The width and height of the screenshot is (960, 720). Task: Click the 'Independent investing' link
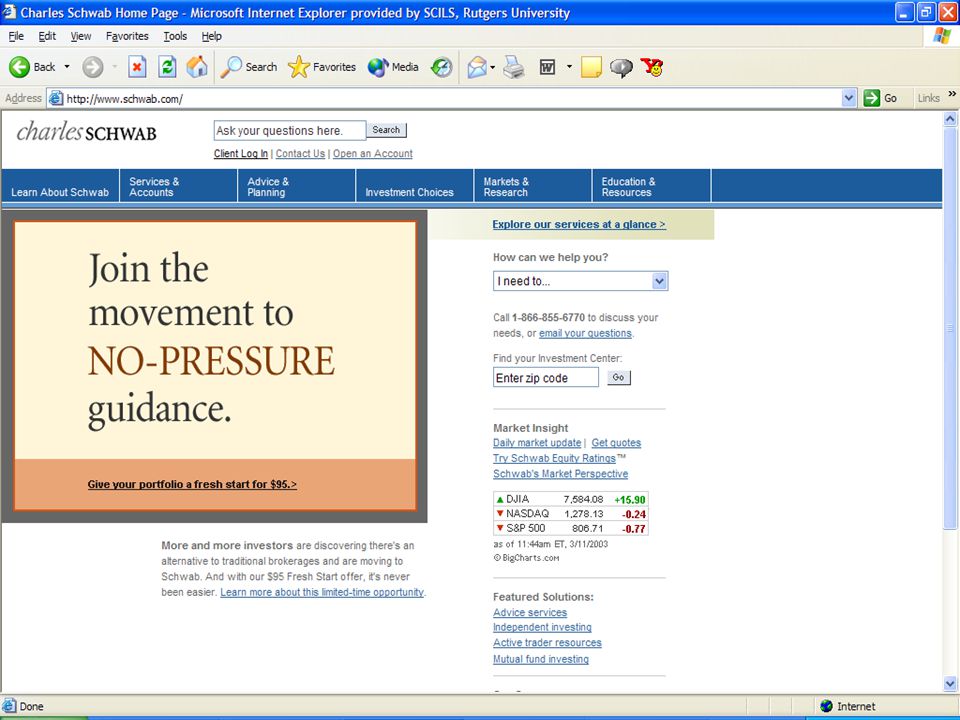(x=542, y=627)
